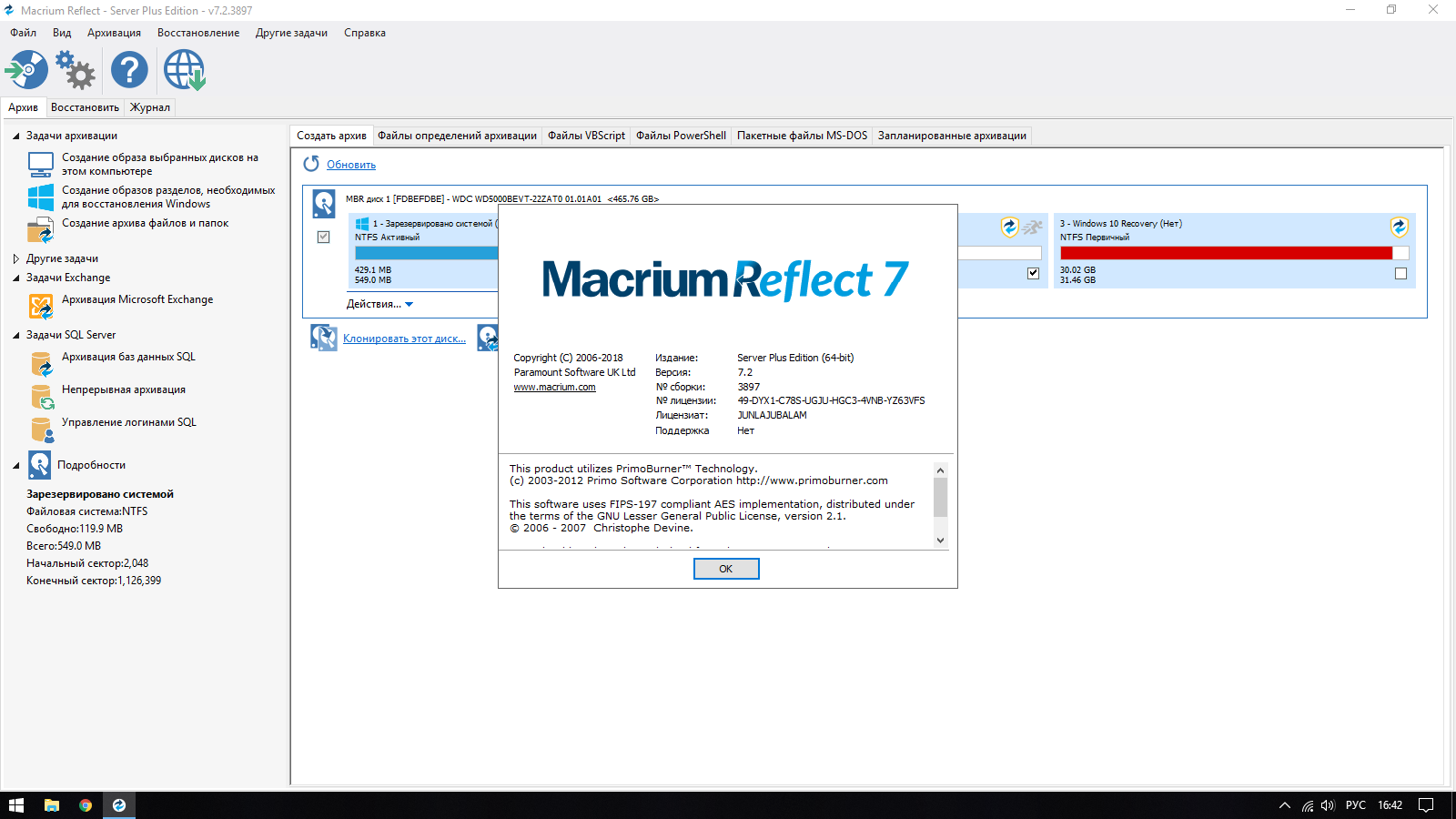Viewport: 1456px width, 819px height.
Task: Click the About dialog scrollbar thumb
Action: pyautogui.click(x=941, y=497)
